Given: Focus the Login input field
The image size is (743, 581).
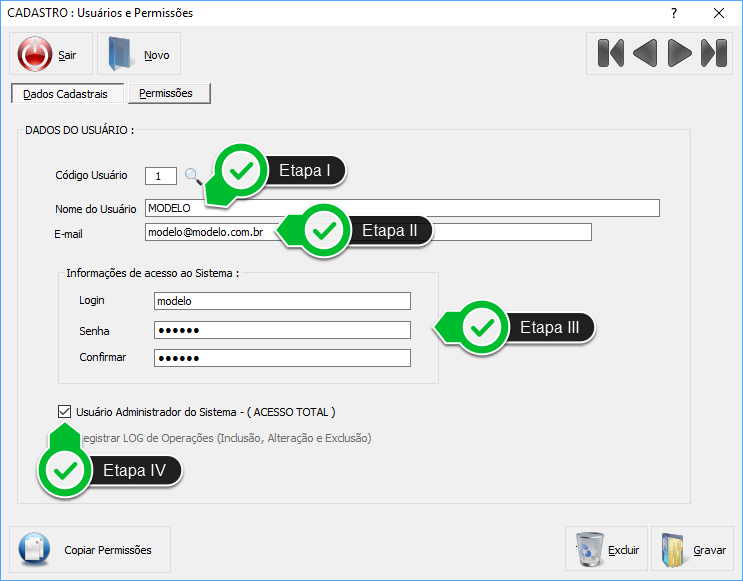Looking at the screenshot, I should pyautogui.click(x=282, y=301).
